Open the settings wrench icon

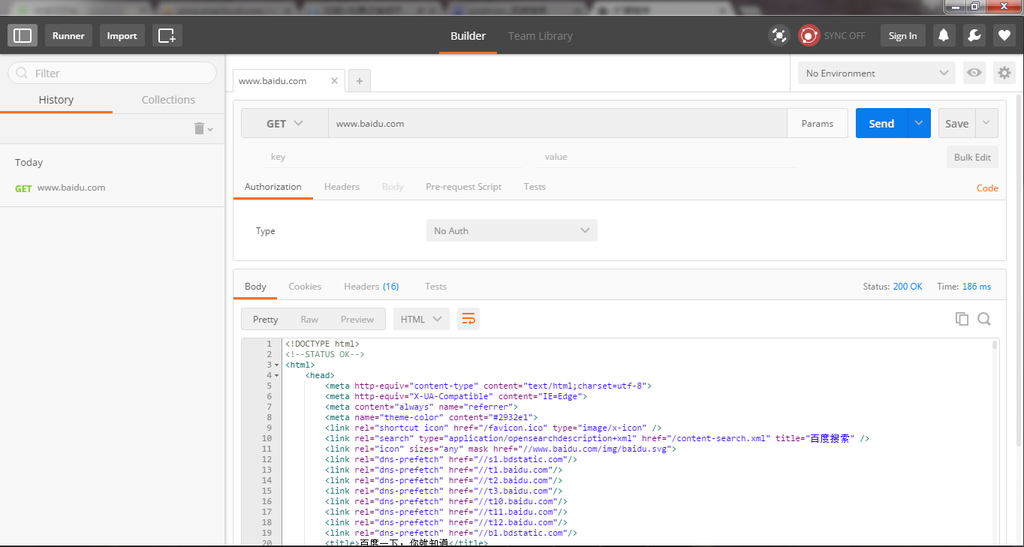(x=974, y=35)
